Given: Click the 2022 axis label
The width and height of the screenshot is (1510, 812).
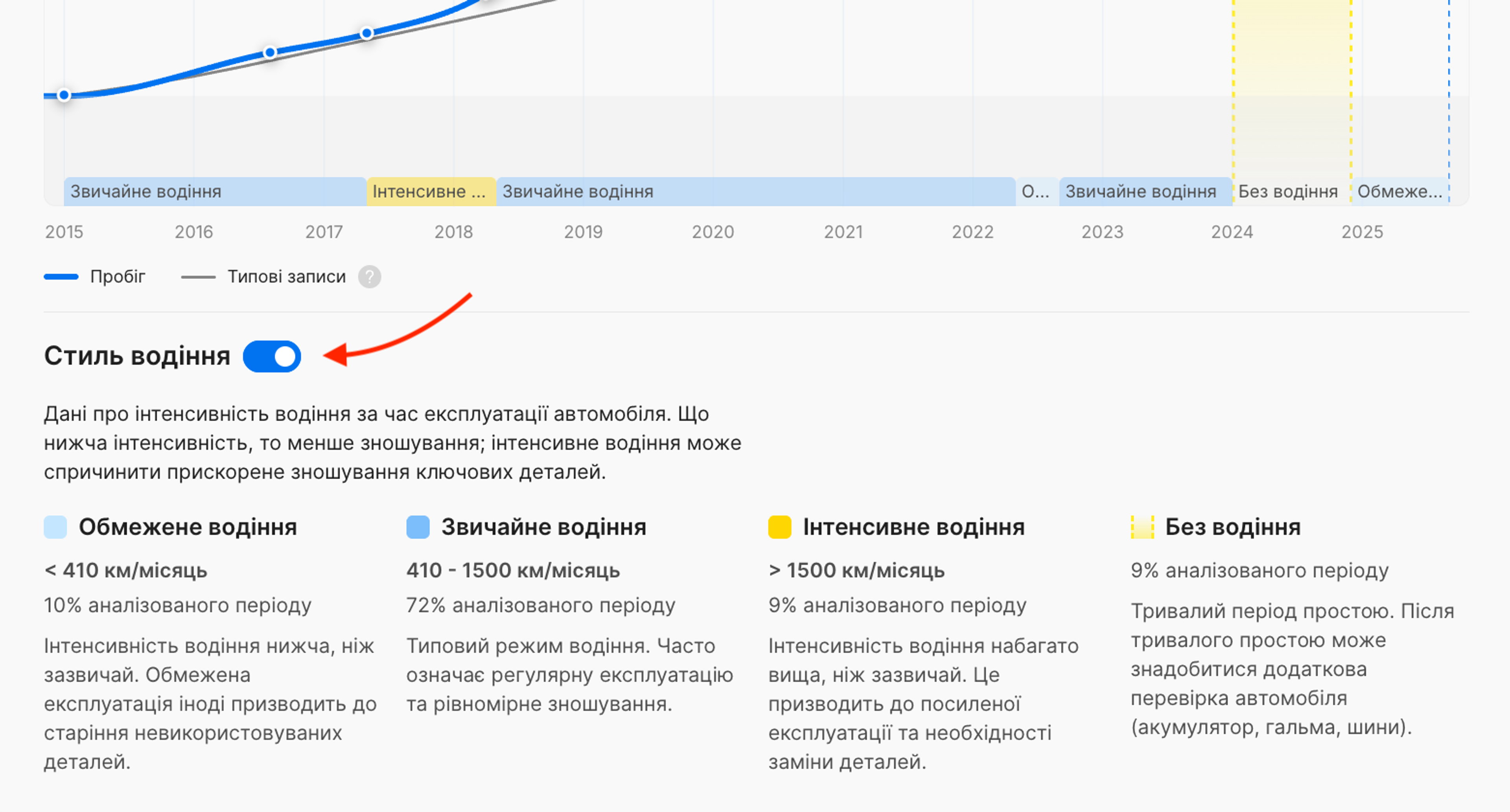Looking at the screenshot, I should click(x=972, y=232).
